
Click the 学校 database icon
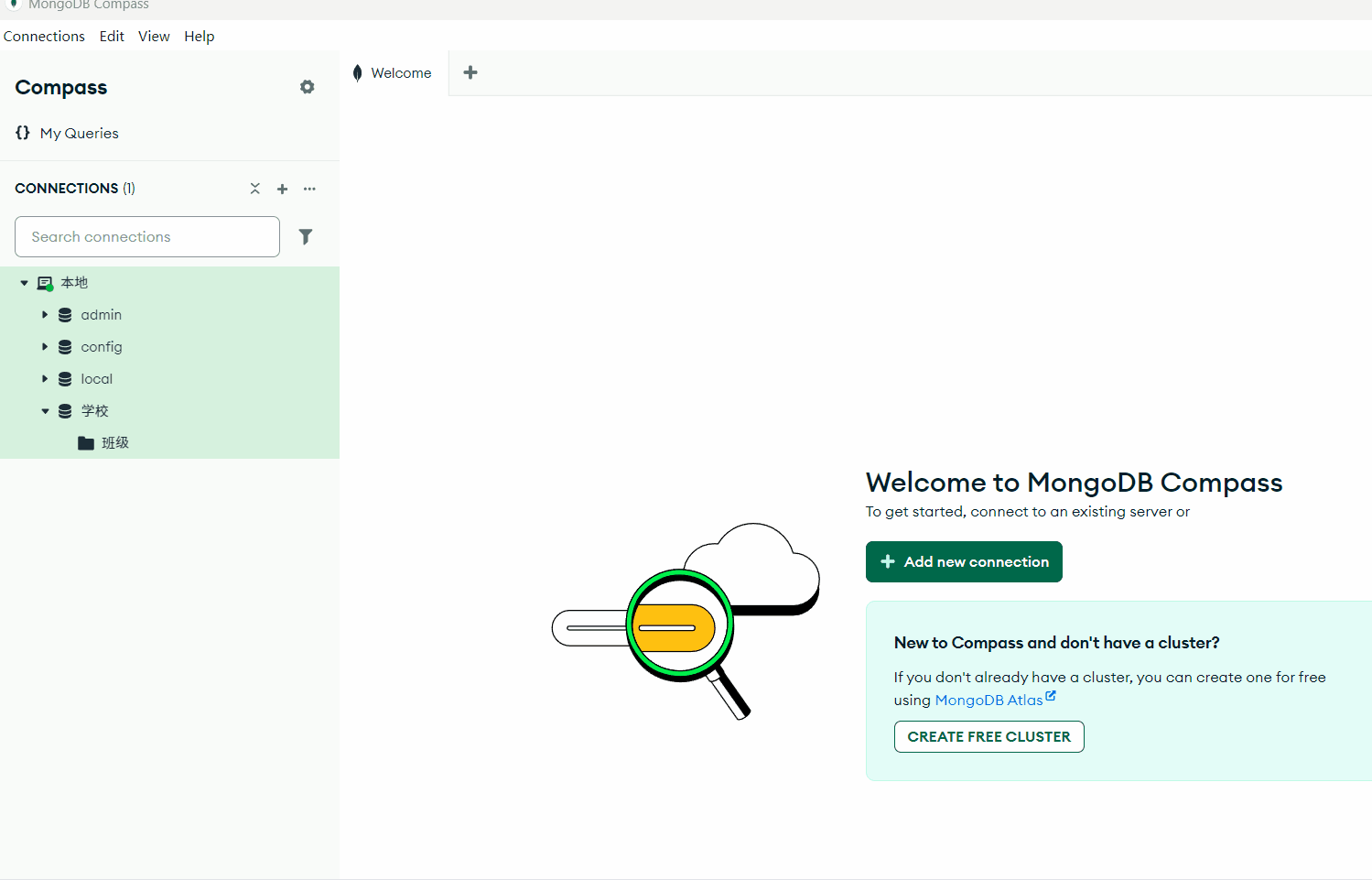65,411
